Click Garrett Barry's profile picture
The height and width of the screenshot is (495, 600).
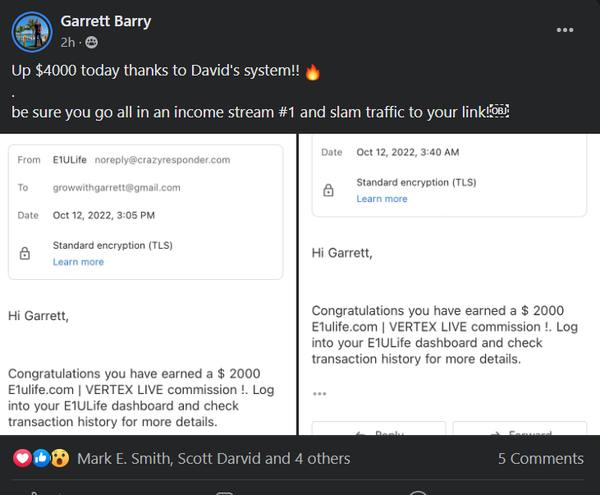pos(32,32)
